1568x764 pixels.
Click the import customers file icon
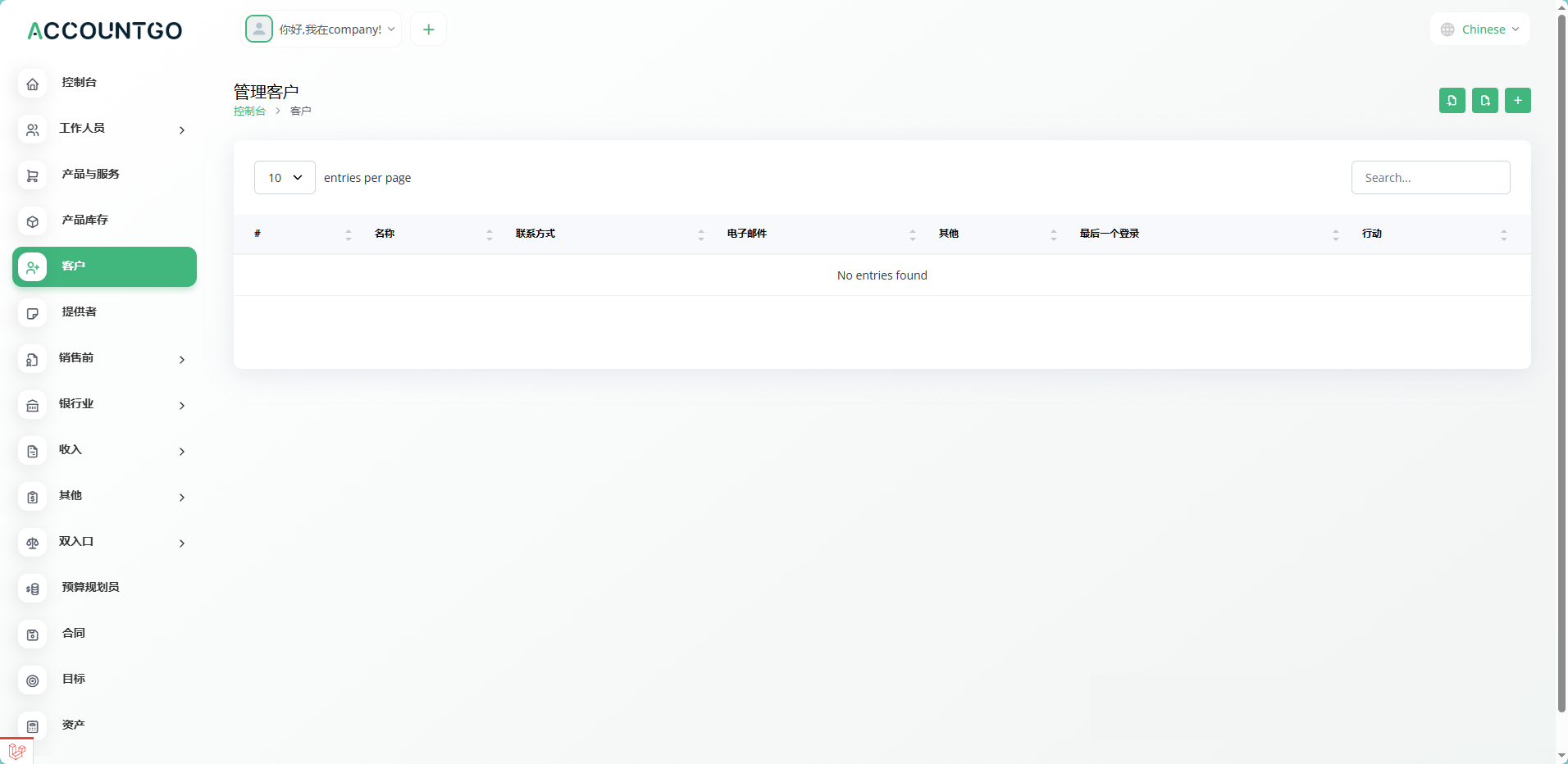[x=1452, y=100]
